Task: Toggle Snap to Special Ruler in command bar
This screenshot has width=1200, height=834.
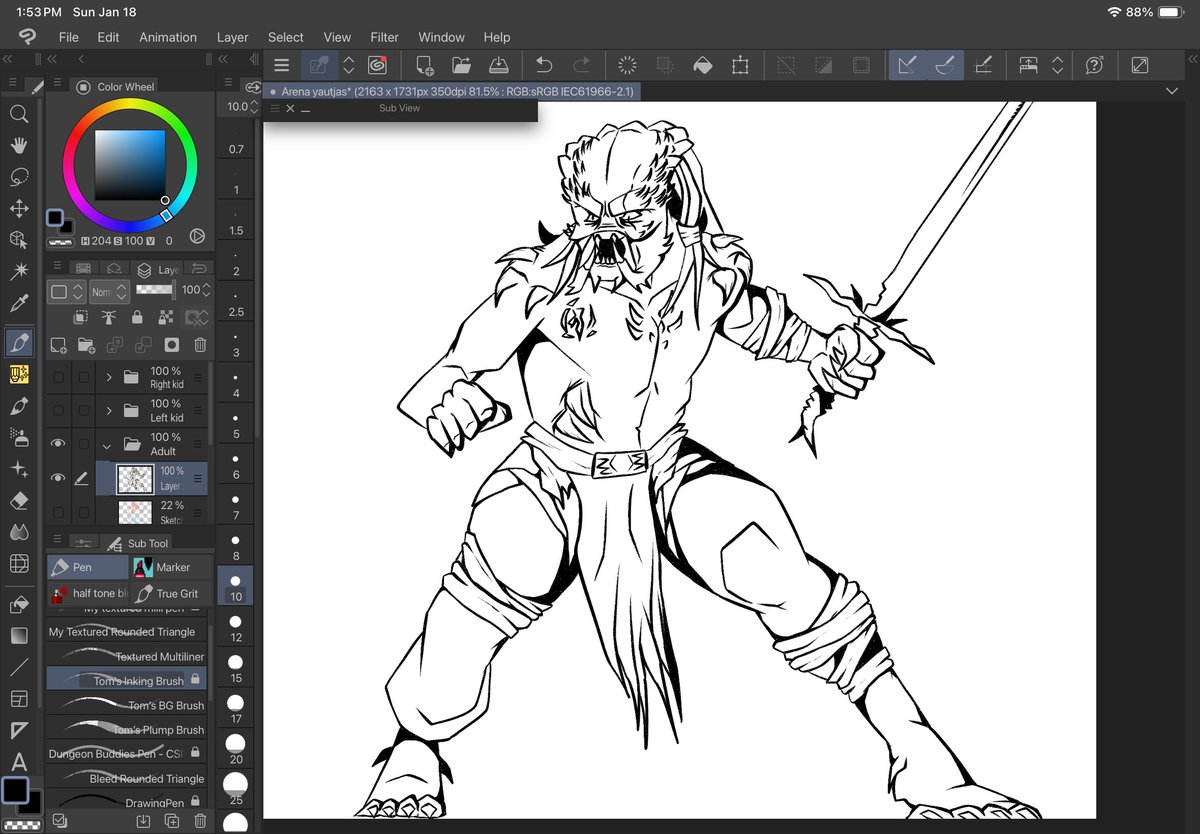Action: (945, 65)
